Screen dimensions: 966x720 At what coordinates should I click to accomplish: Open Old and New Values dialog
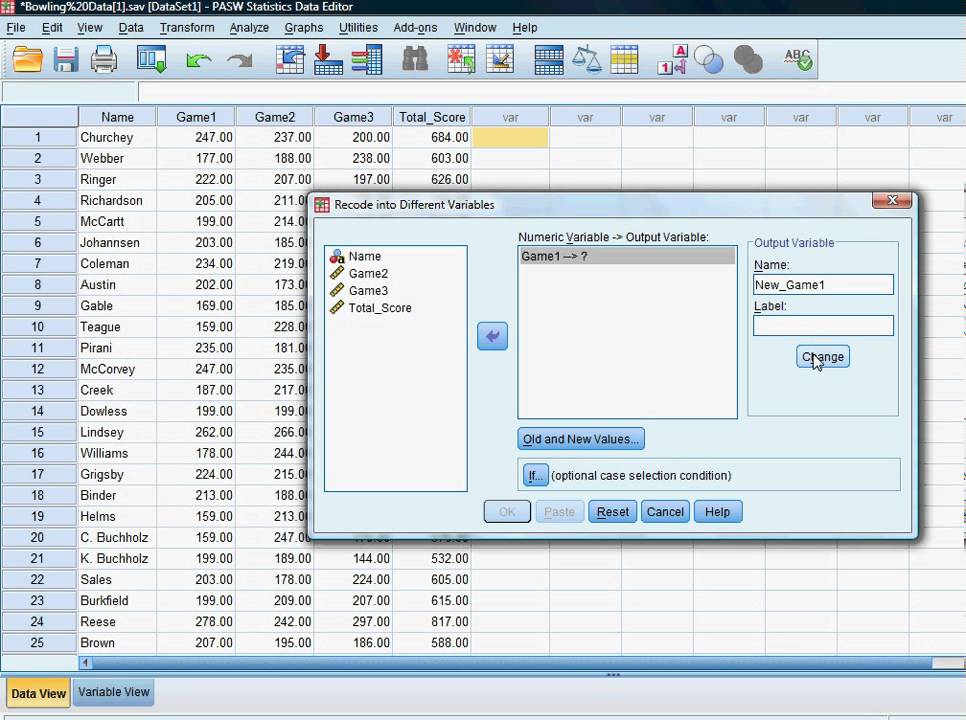pyautogui.click(x=581, y=439)
